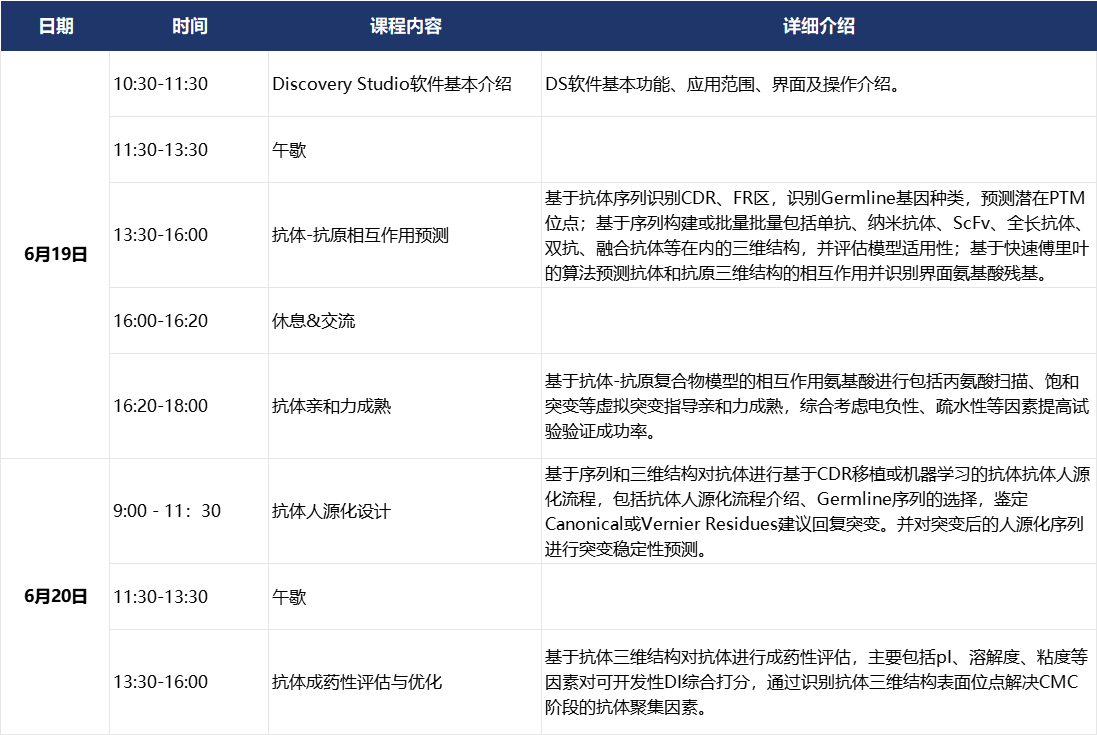Screen dimensions: 1097x735
Task: Click the 日期 column header
Action: point(55,26)
